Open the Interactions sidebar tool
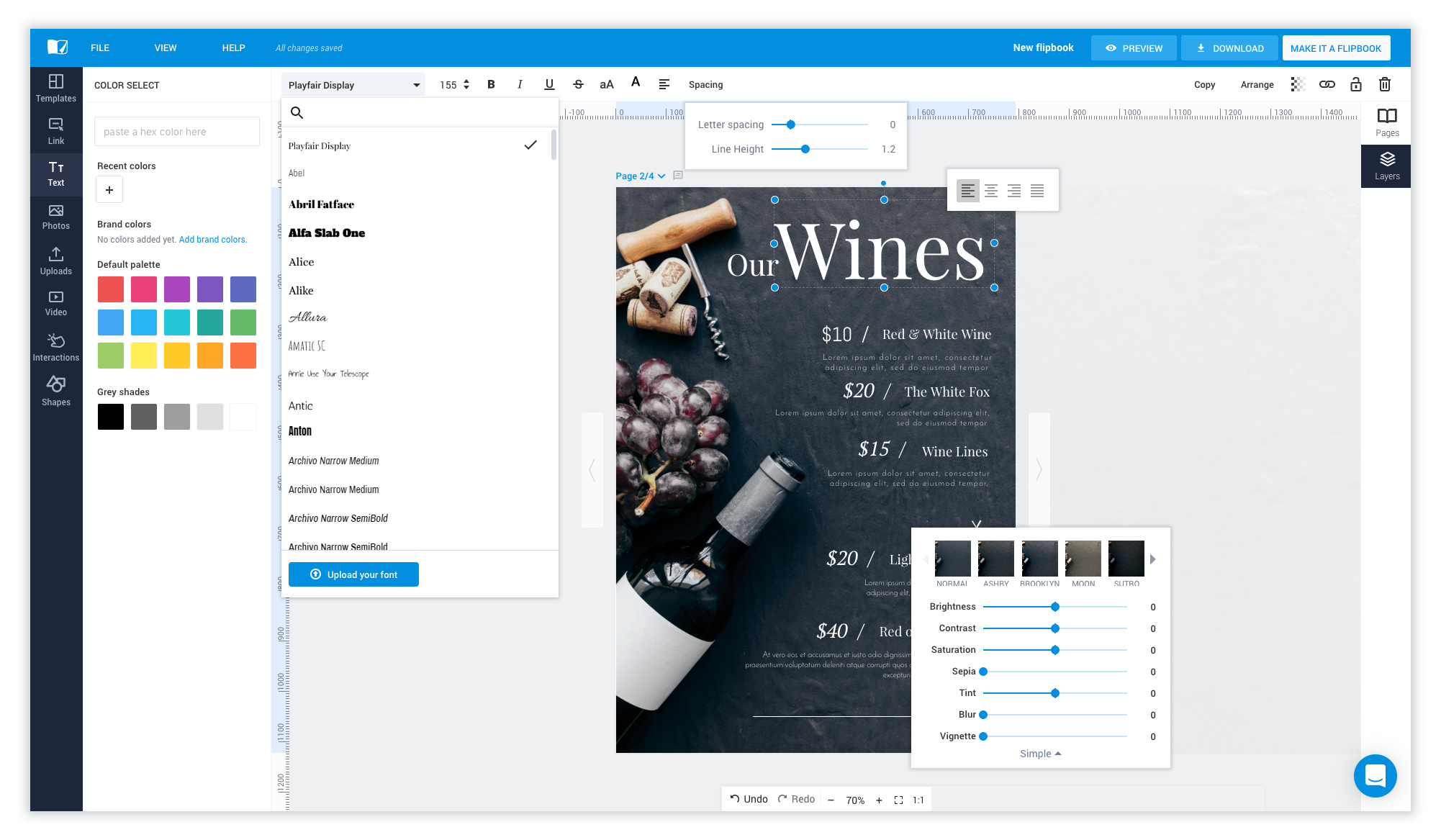Viewport: 1441px width, 840px height. tap(55, 347)
